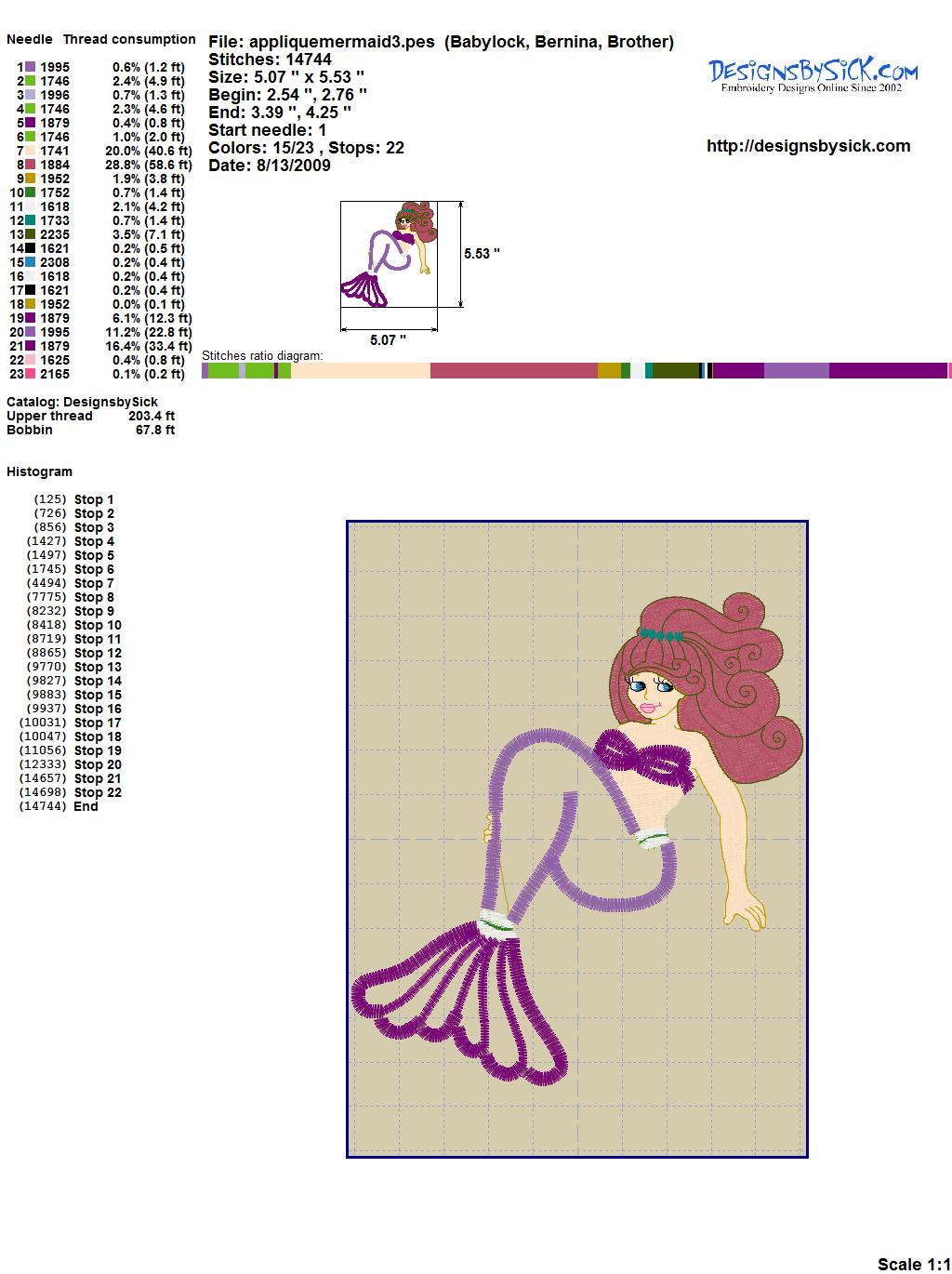
Task: Pick needle 8 rose swatch 1884
Action: point(31,165)
